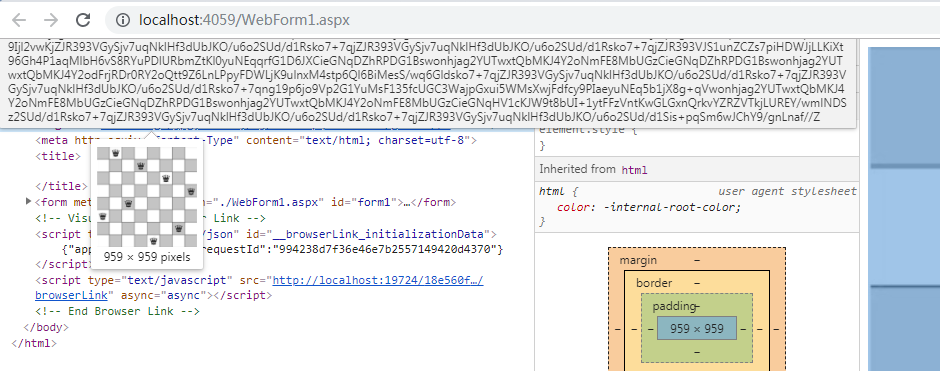Click the color: -internal-root-color property
The width and height of the screenshot is (940, 371).
[x=649, y=207]
